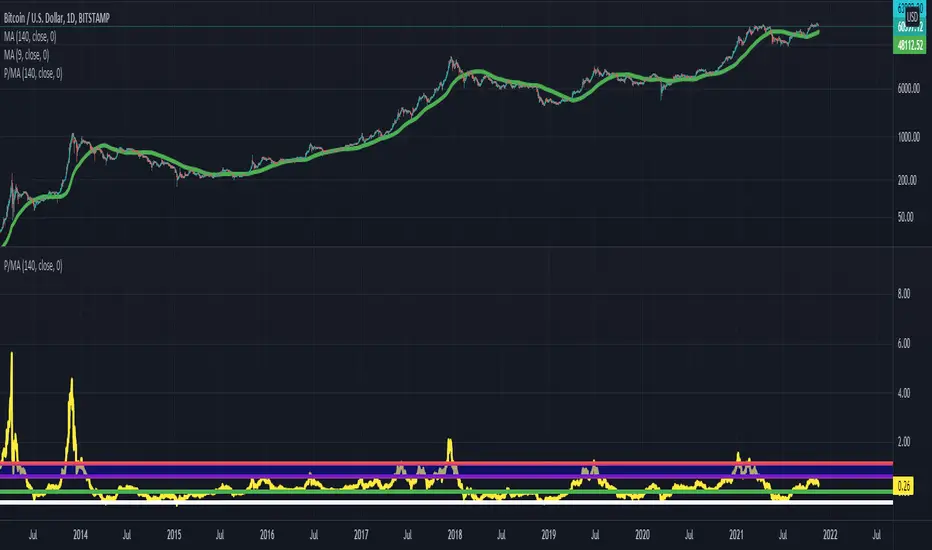The image size is (932, 550).
Task: Click the 2016 label on time axis
Action: click(x=267, y=535)
